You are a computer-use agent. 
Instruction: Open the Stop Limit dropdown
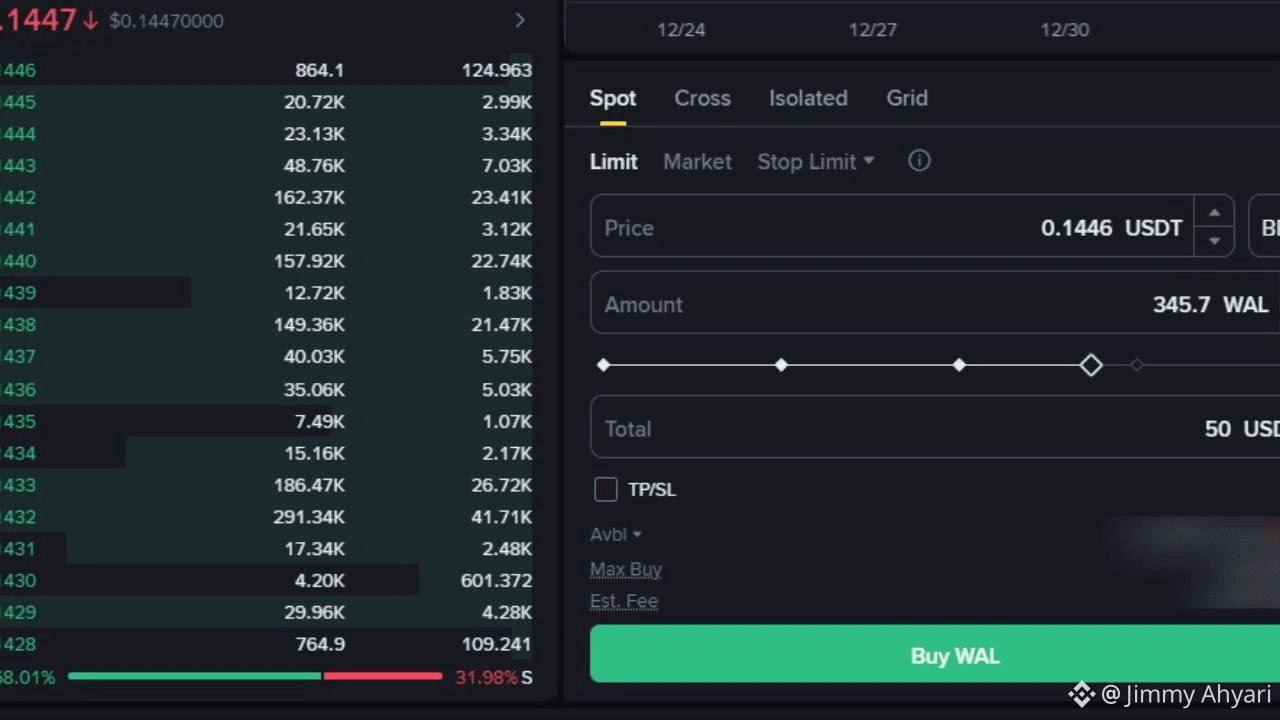point(815,161)
